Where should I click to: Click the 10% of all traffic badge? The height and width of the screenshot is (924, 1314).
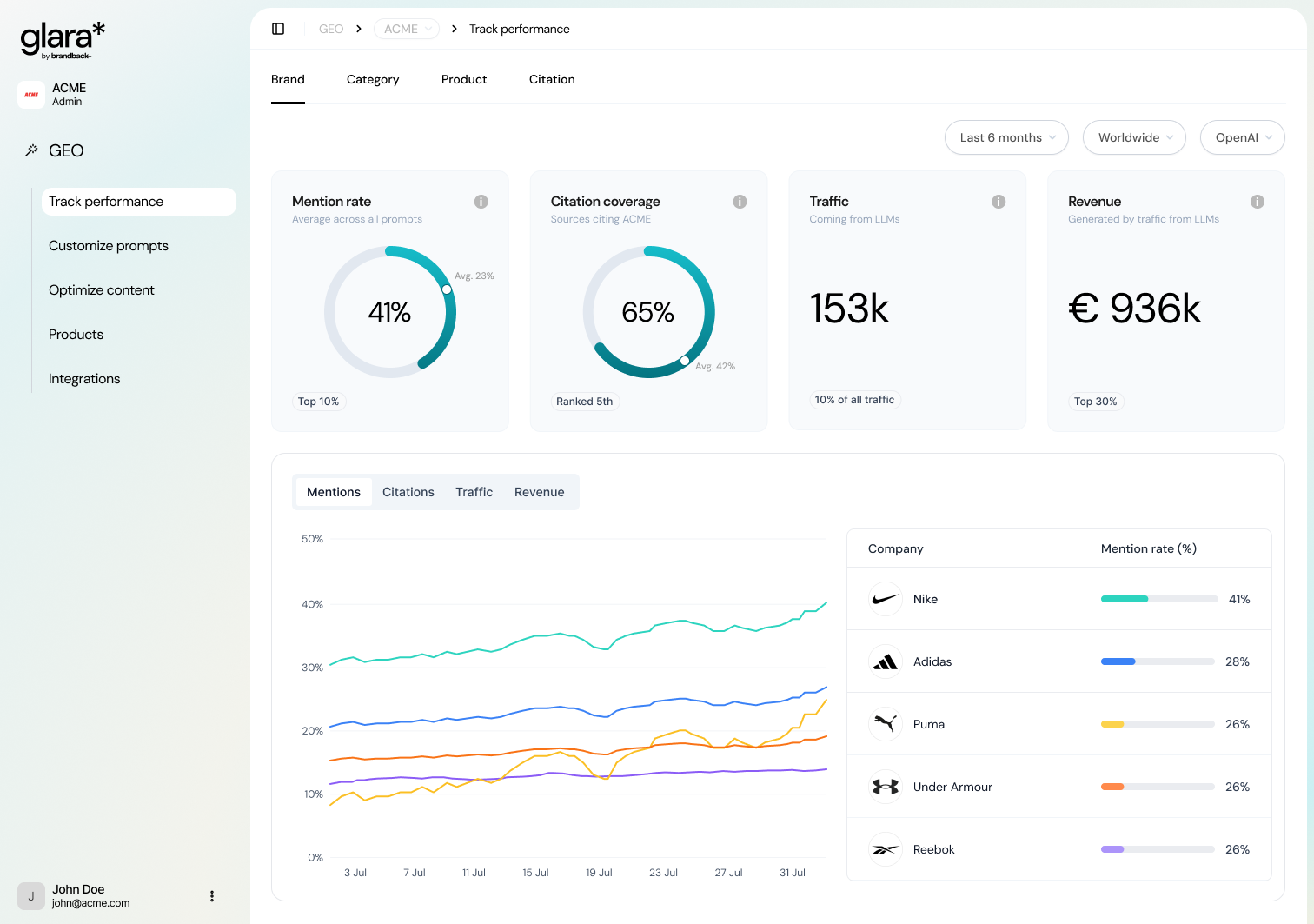854,400
